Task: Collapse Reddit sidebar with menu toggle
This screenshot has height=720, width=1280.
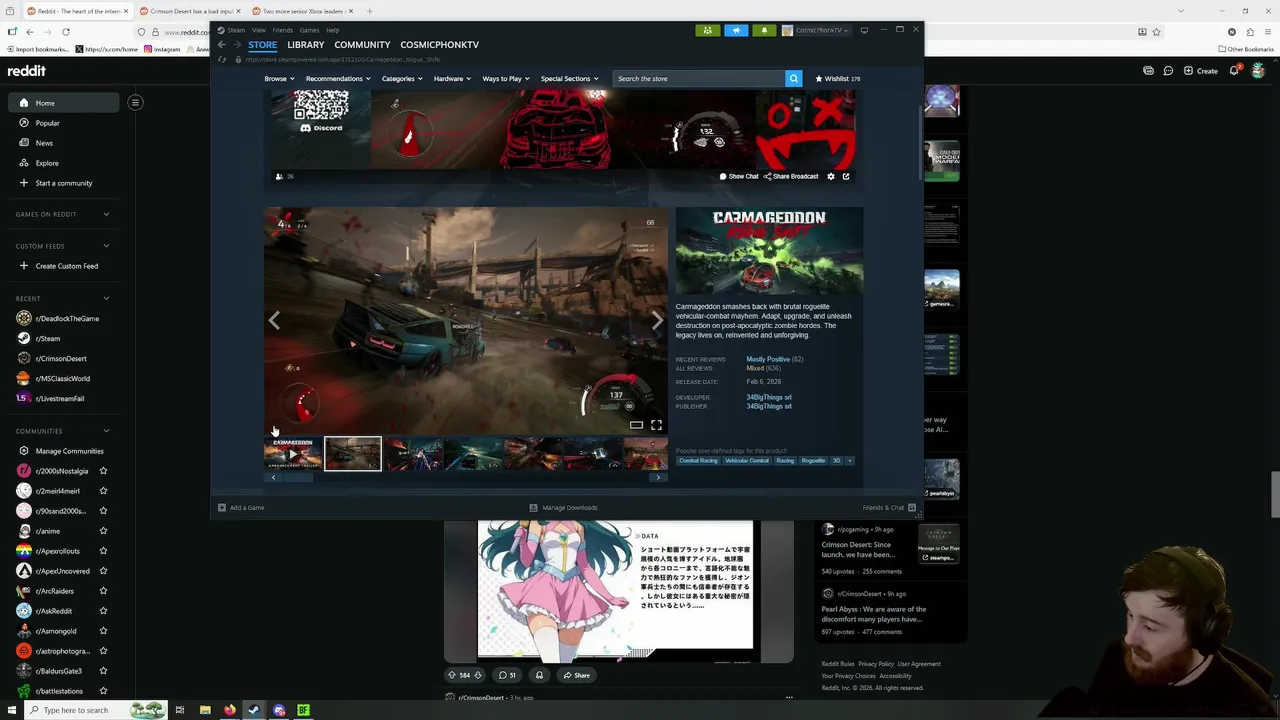Action: [135, 102]
